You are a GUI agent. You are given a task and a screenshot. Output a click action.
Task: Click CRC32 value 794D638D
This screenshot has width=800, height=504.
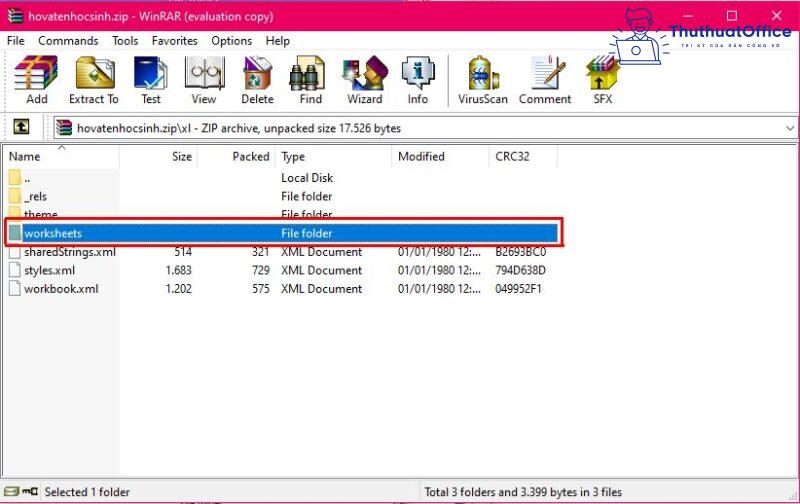[x=520, y=270]
